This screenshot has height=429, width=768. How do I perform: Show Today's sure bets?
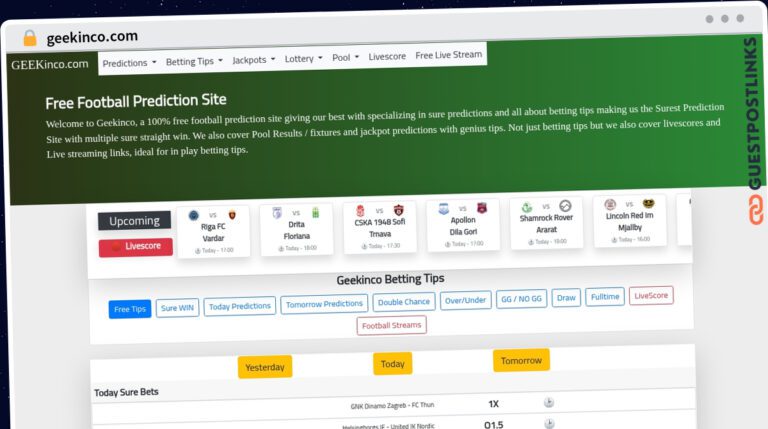(x=393, y=364)
